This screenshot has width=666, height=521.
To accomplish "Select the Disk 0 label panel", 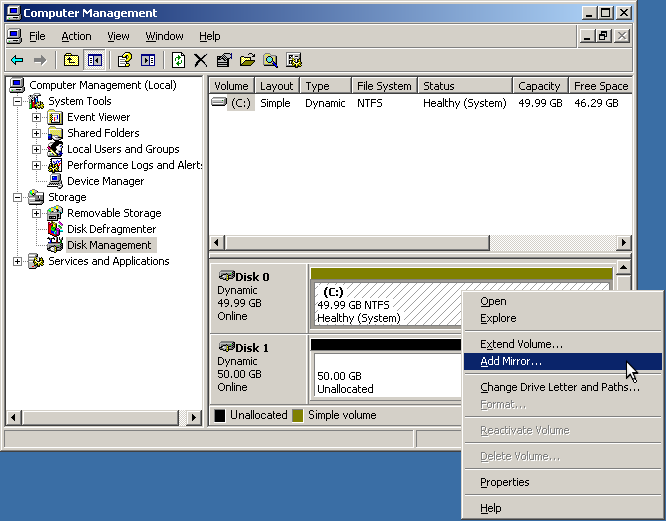I will point(259,298).
